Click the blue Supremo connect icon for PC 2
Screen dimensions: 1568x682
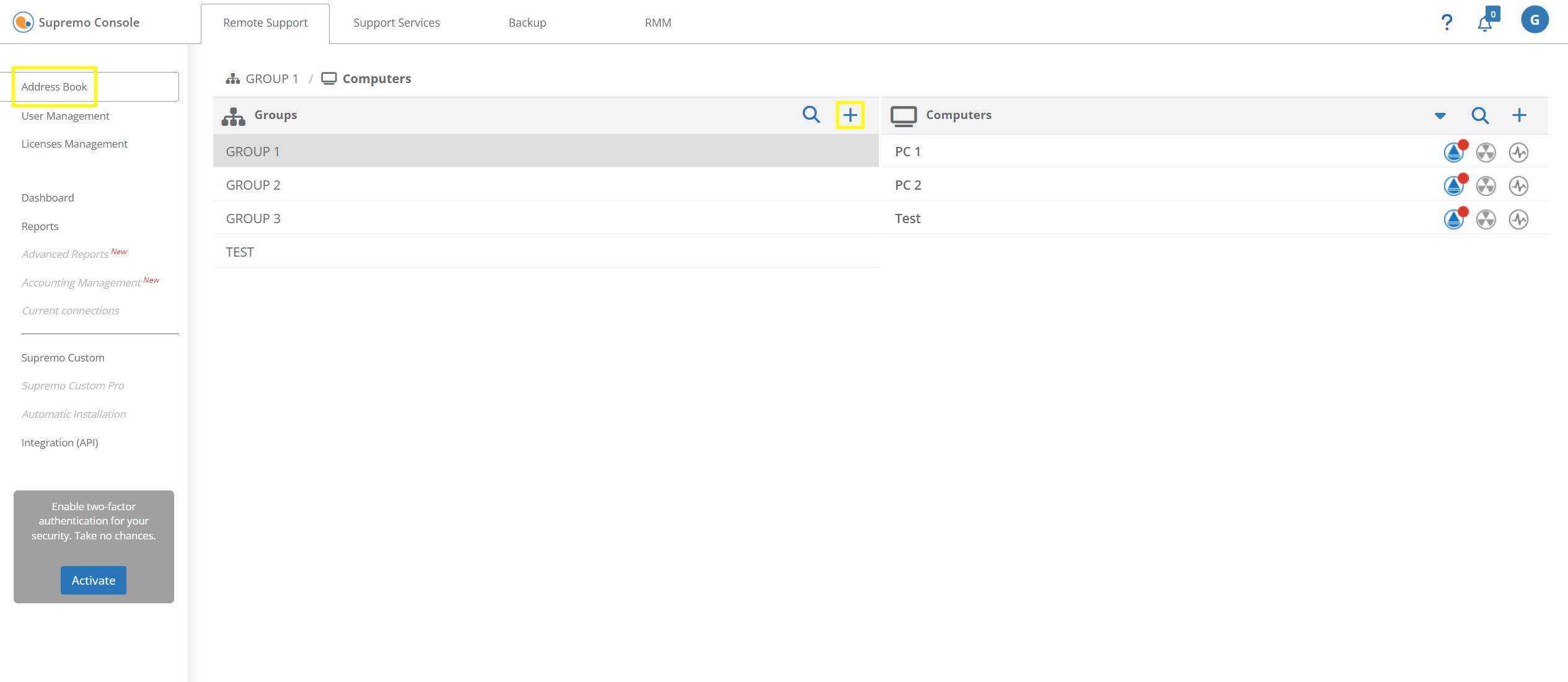click(1455, 185)
